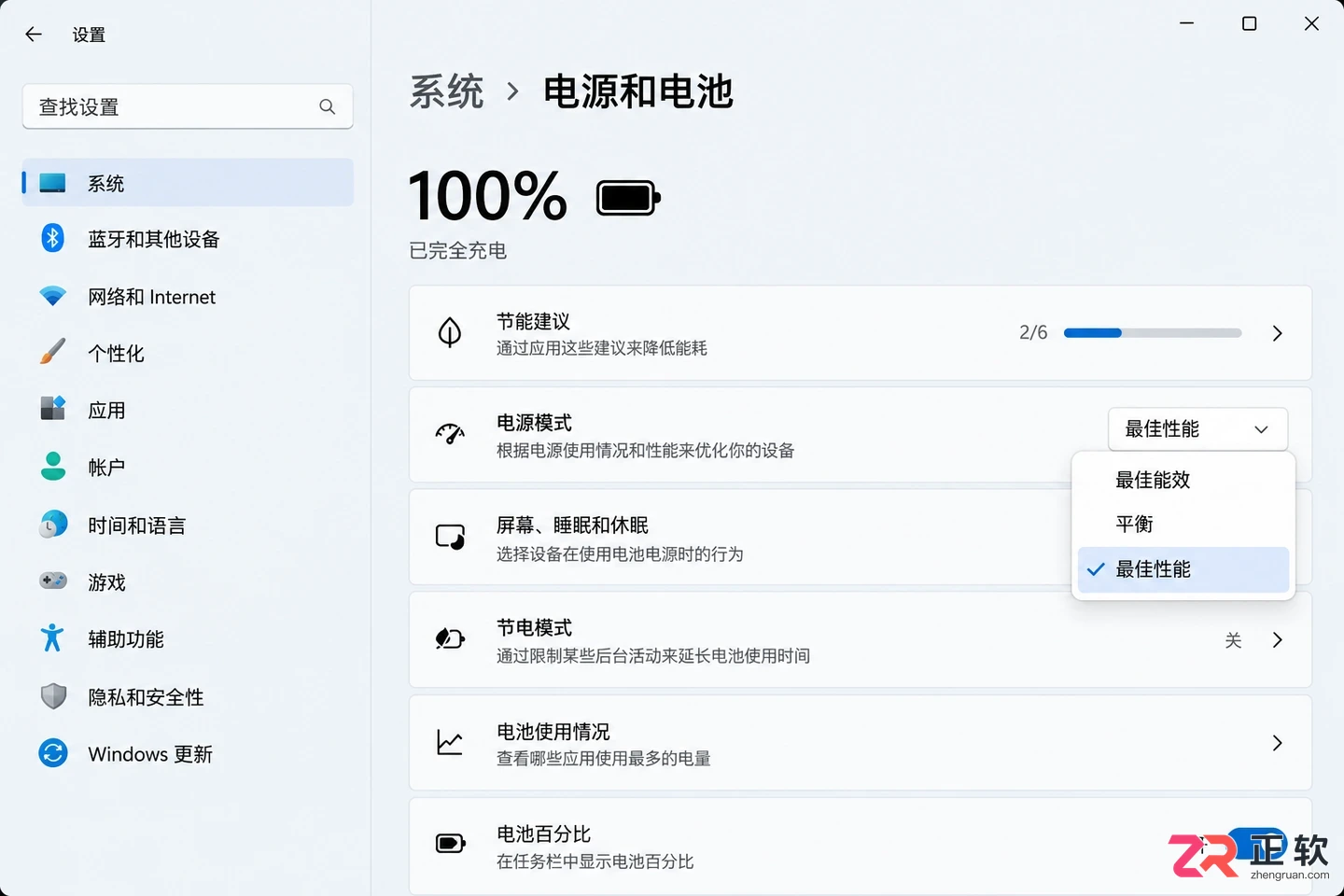
Task: Expand 节能建议 with its chevron
Action: 1278,333
